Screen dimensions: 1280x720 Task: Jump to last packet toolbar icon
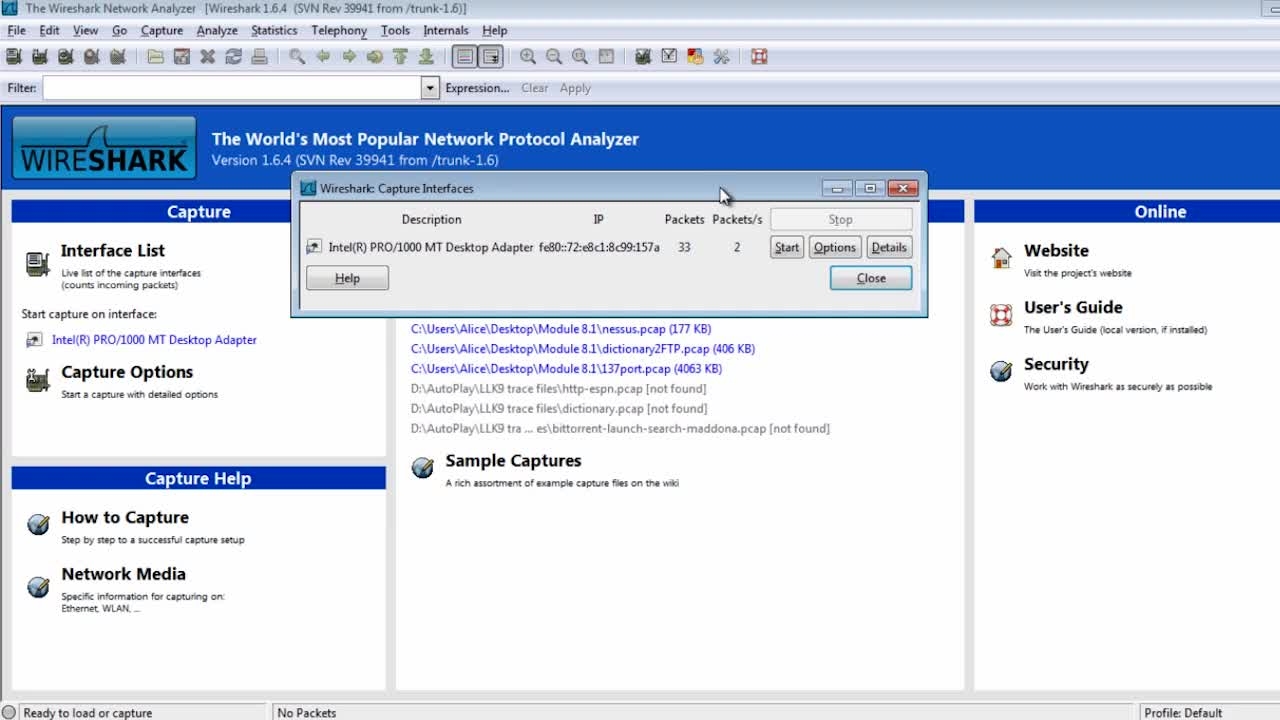pyautogui.click(x=427, y=57)
